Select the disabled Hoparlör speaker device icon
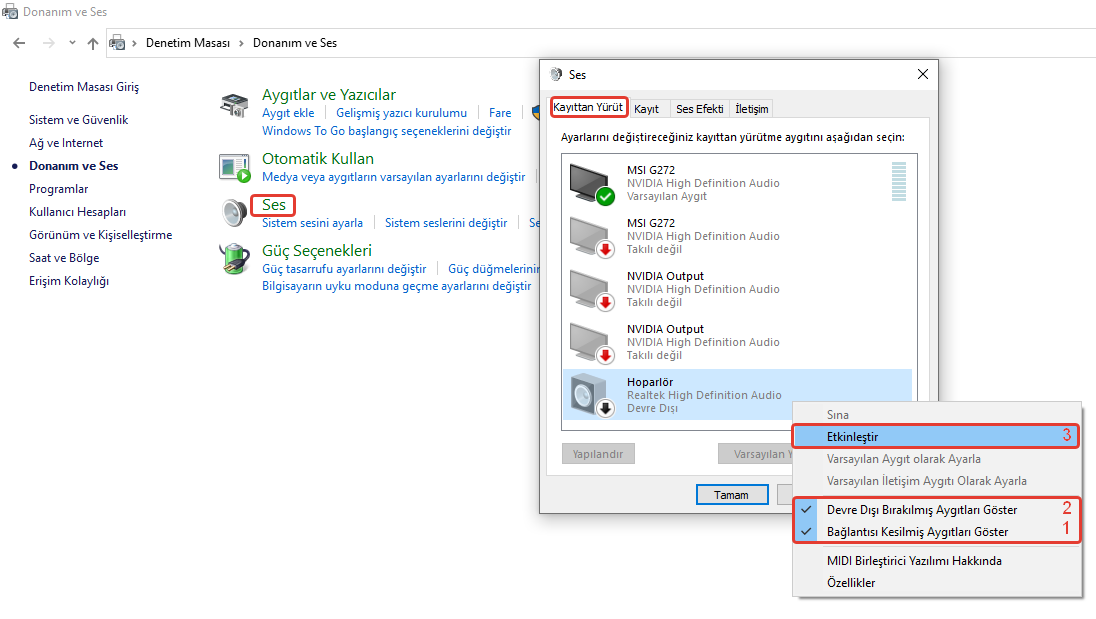 [590, 395]
